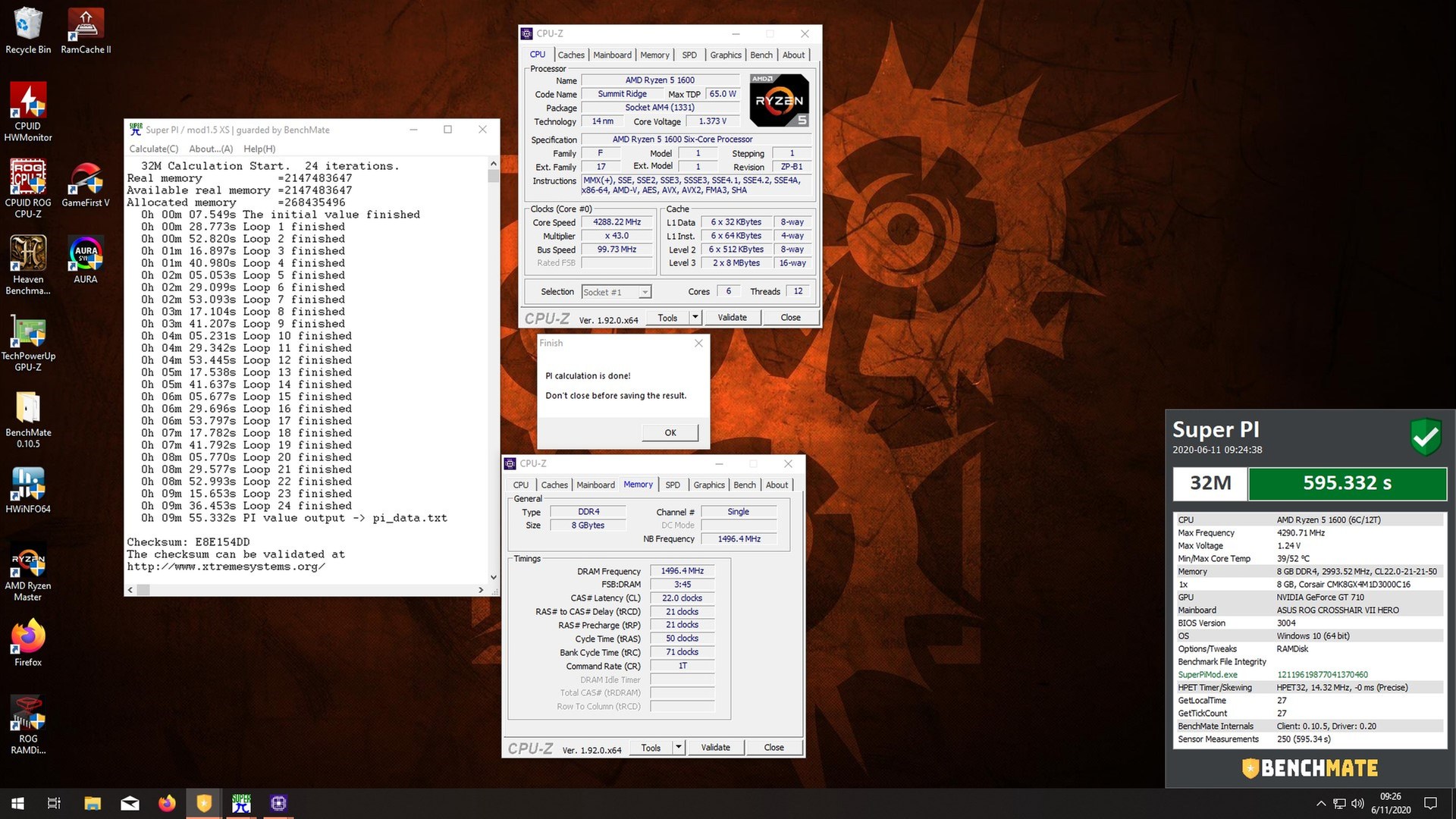Click the BenchMate green shield checkmark
The width and height of the screenshot is (1456, 819).
click(x=1426, y=436)
